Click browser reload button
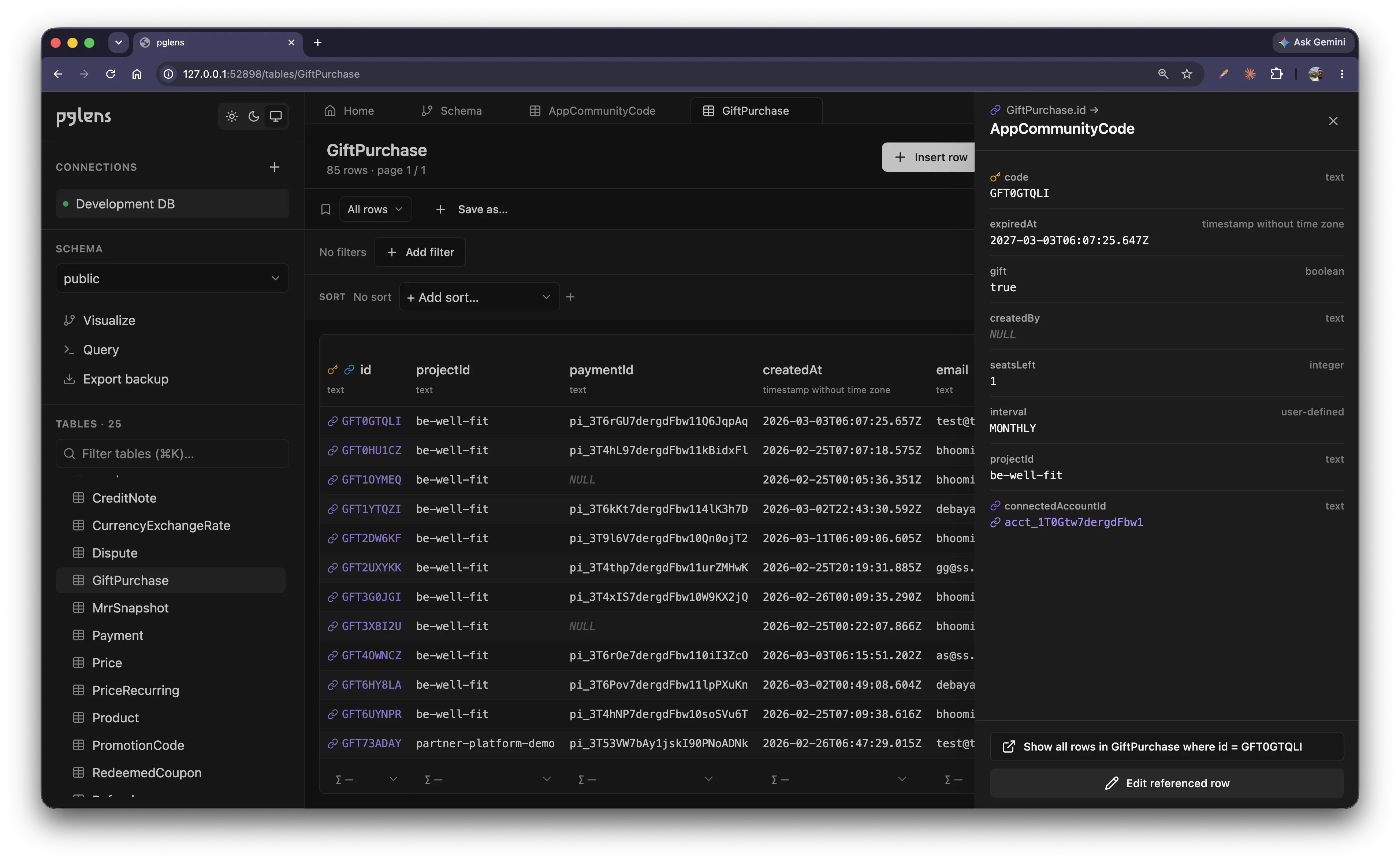The width and height of the screenshot is (1400, 863). pyautogui.click(x=111, y=74)
